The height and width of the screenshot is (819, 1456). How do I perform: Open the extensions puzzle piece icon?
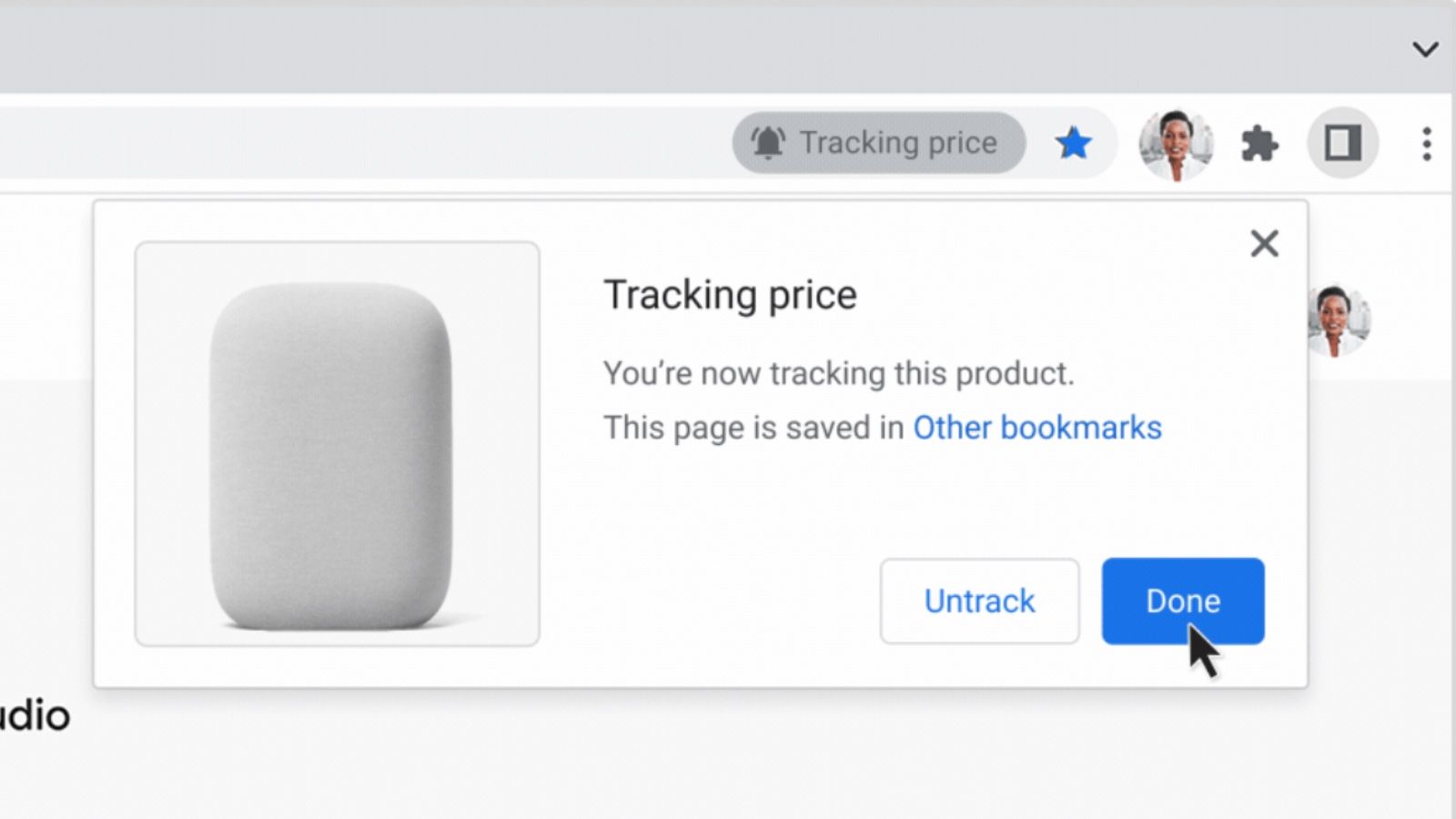[1260, 142]
